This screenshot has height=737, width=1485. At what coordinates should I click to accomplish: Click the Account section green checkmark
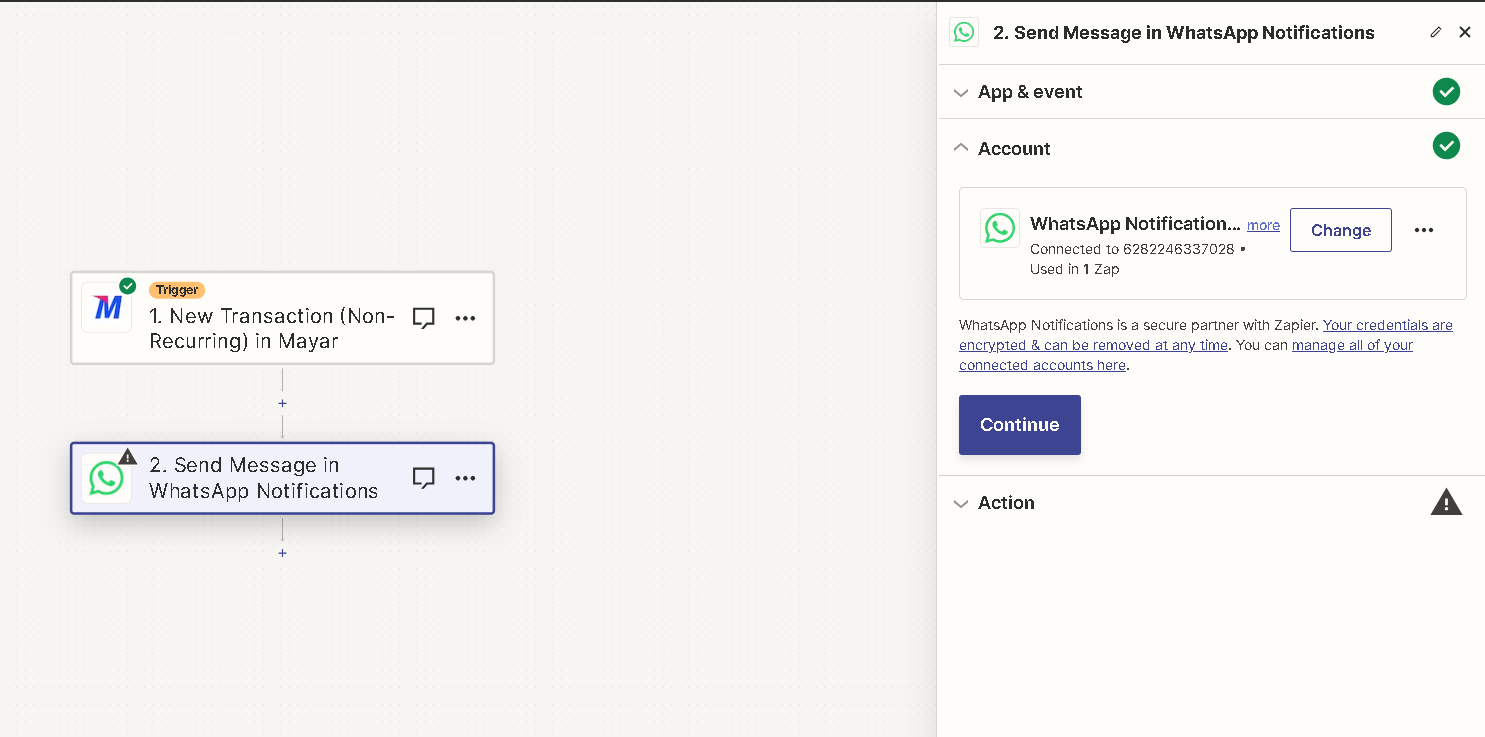(x=1446, y=146)
